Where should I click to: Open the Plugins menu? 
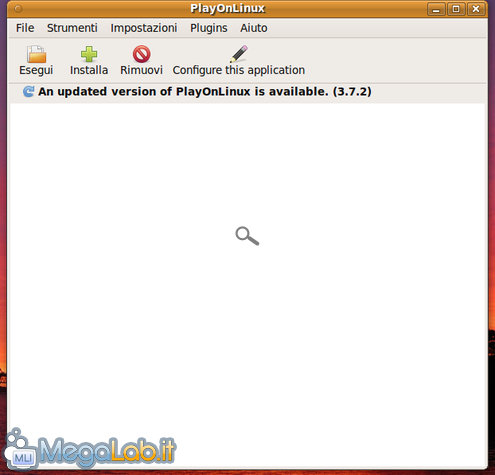[x=209, y=28]
